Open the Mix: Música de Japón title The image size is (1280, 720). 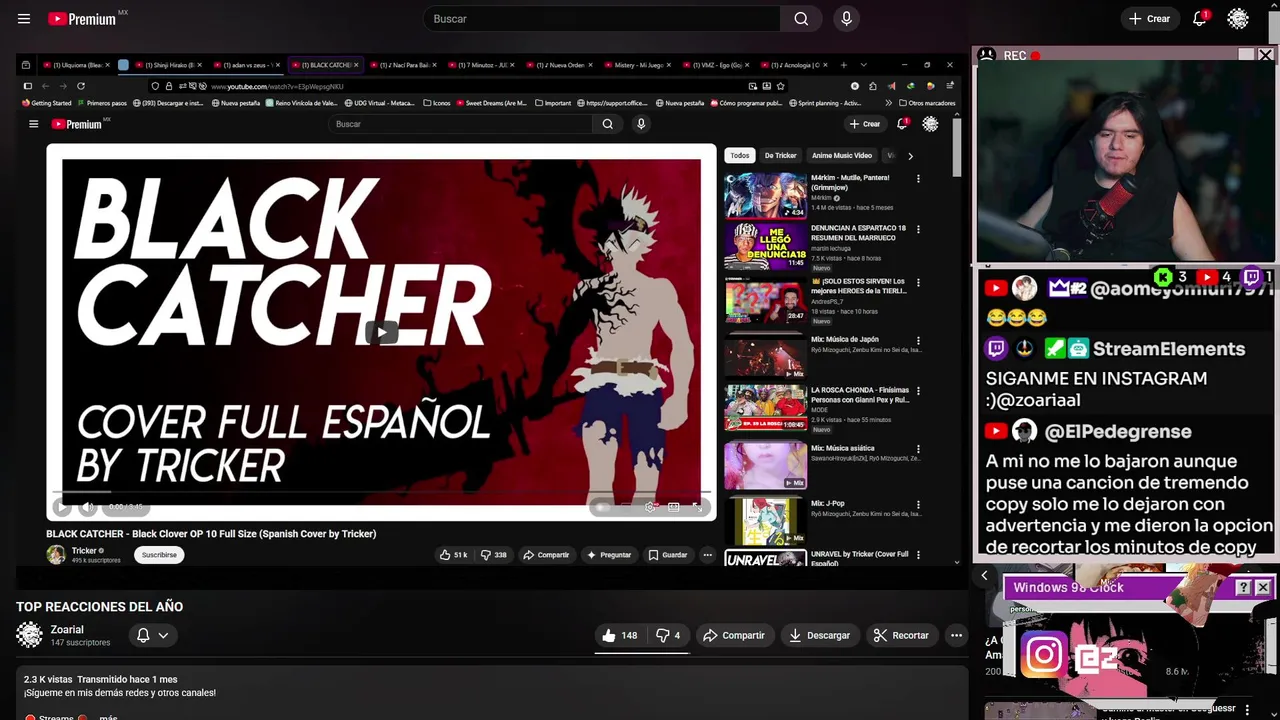pos(845,339)
